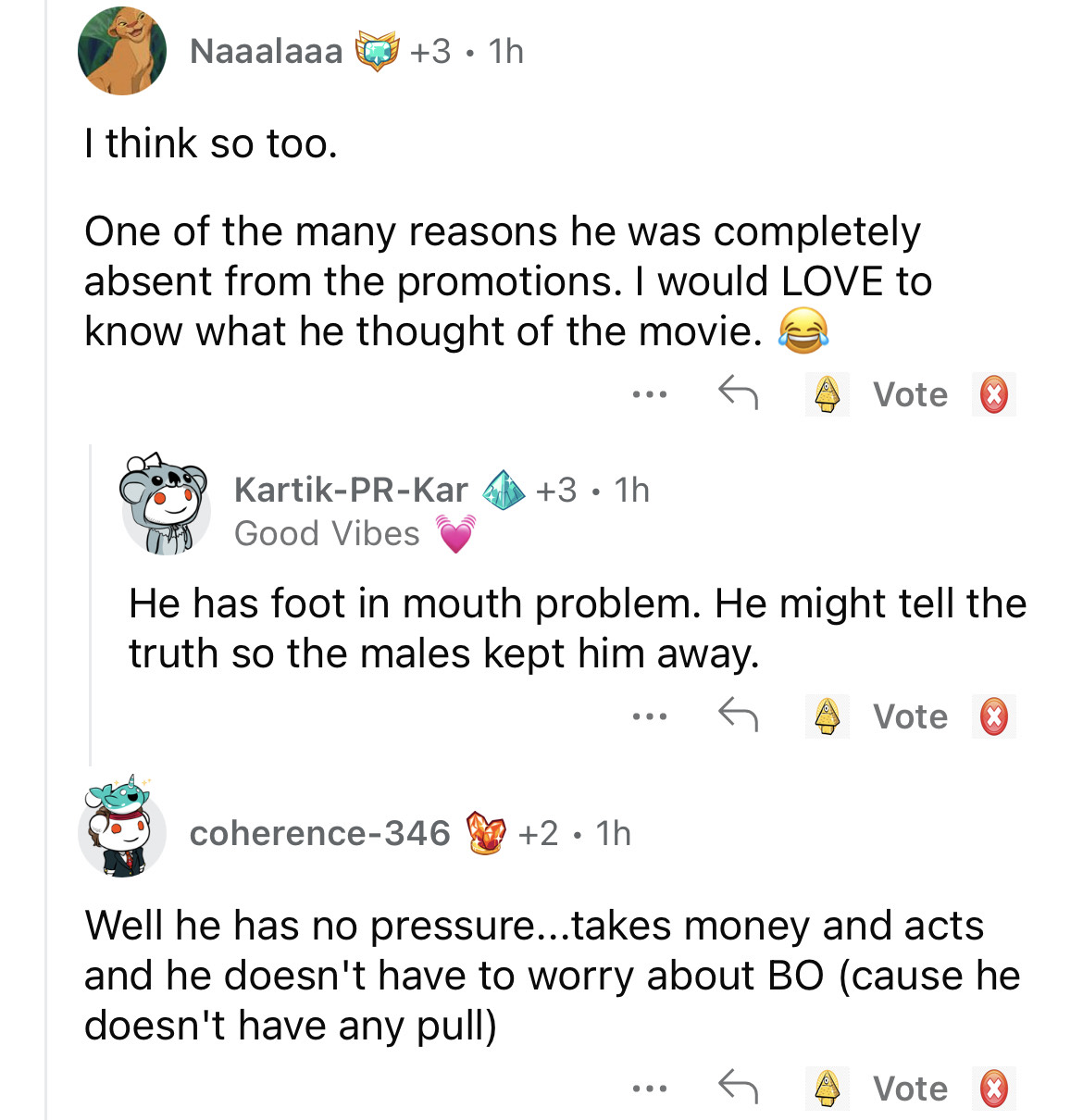Open coherence-346's username link
Viewport: 1083px width, 1120px height.
319,833
